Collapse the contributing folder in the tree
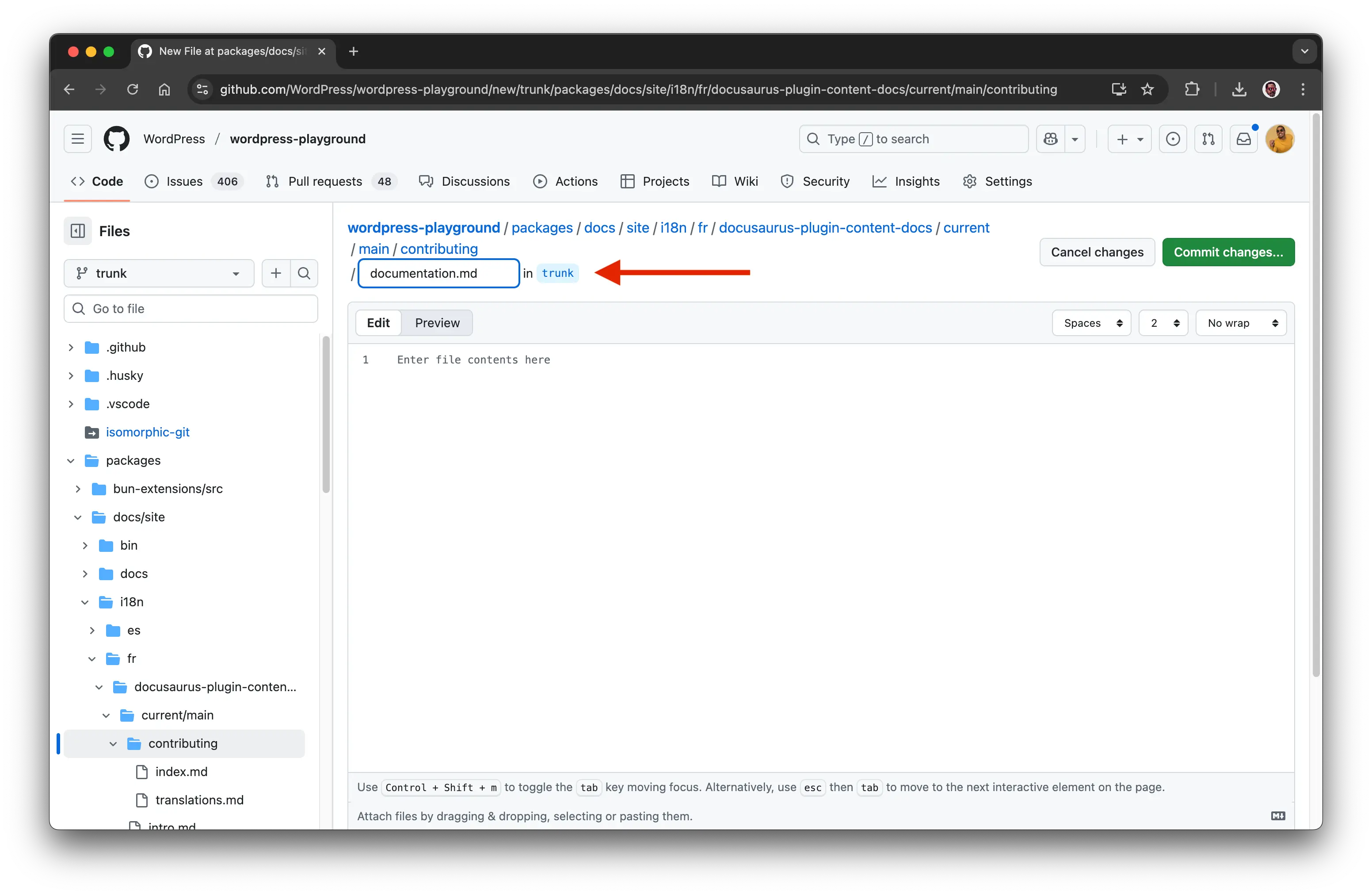The image size is (1372, 895). (x=113, y=743)
